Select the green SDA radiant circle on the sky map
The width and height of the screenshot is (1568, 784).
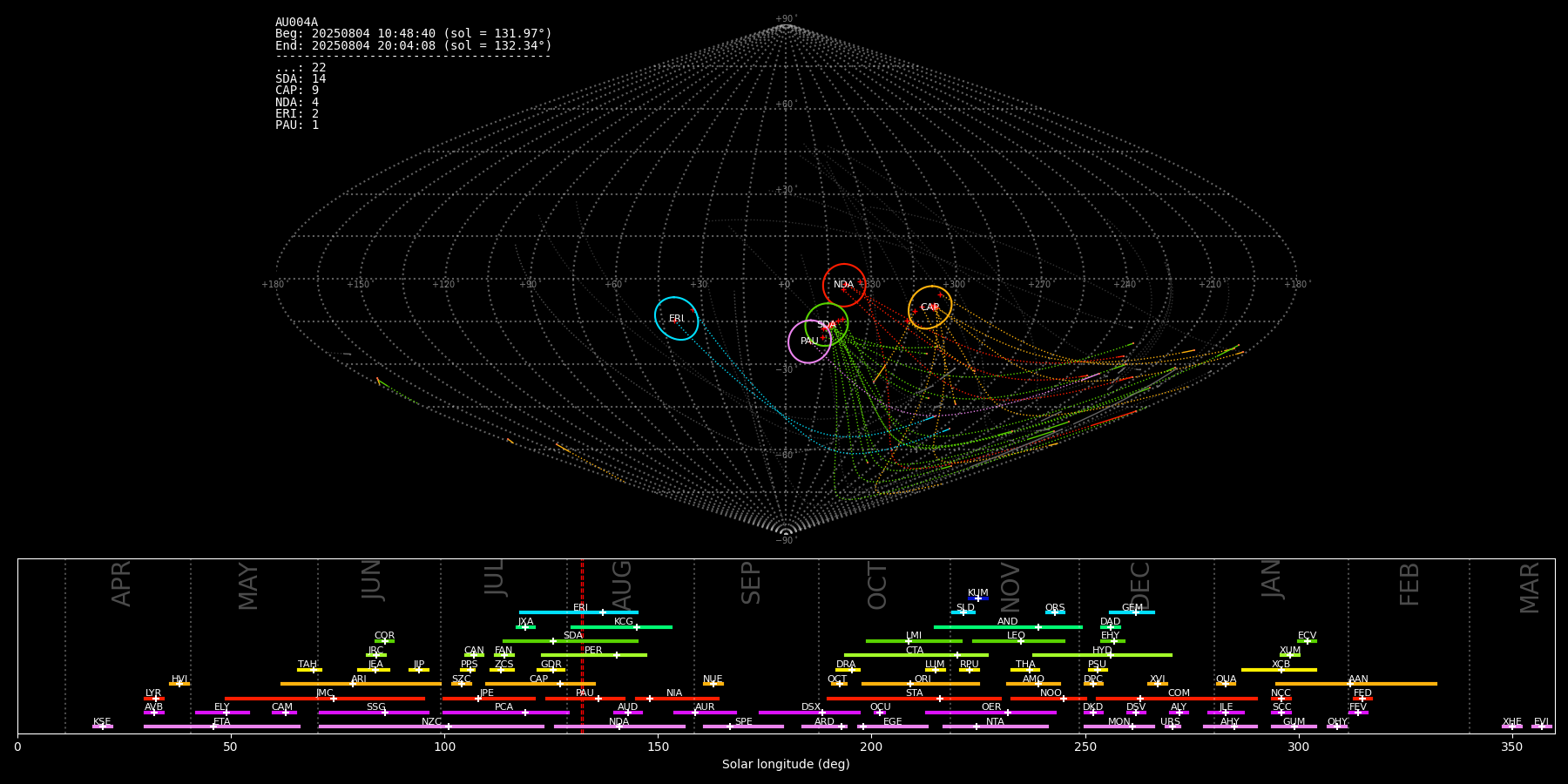pyautogui.click(x=827, y=325)
